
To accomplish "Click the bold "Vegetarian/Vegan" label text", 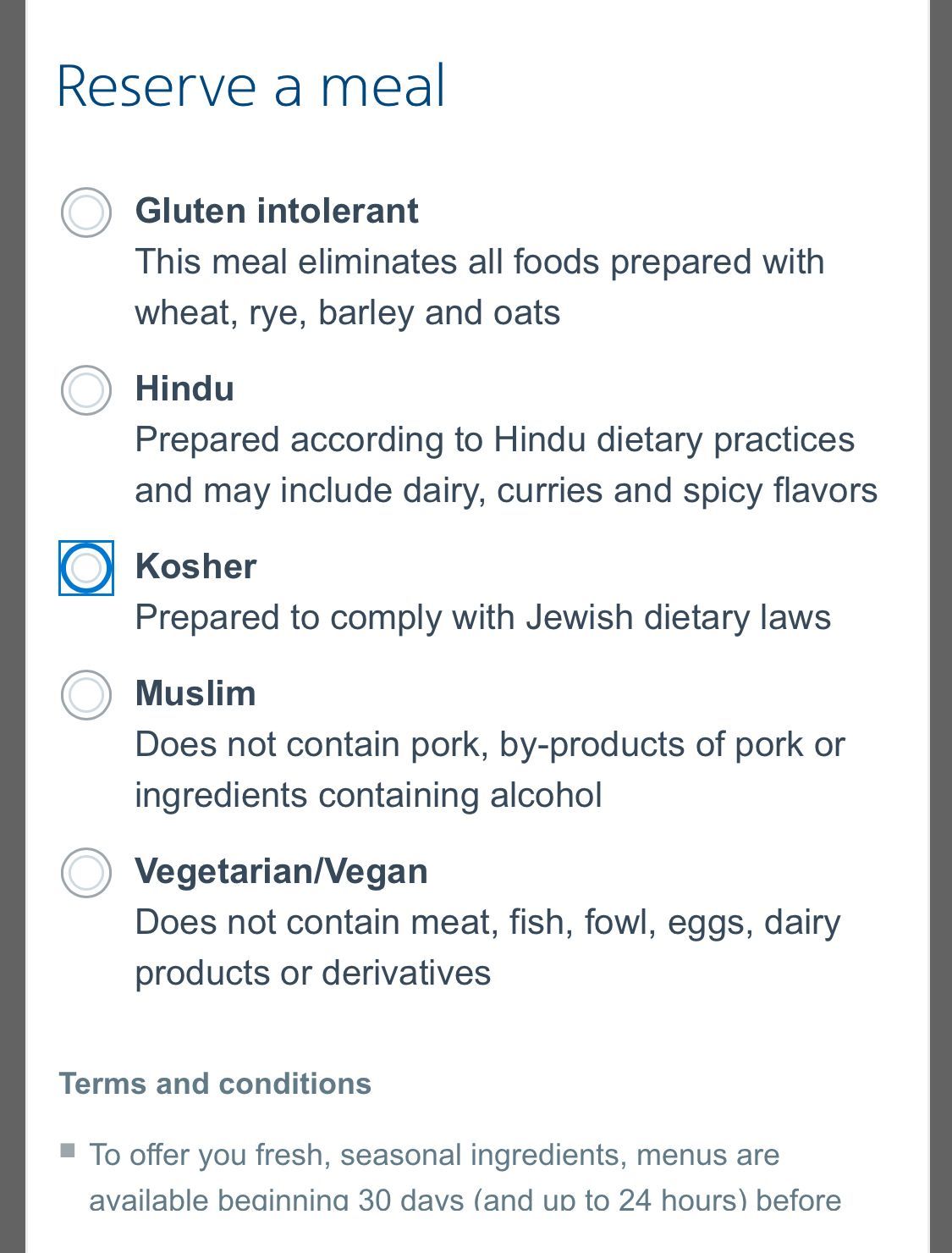I will pyautogui.click(x=281, y=871).
